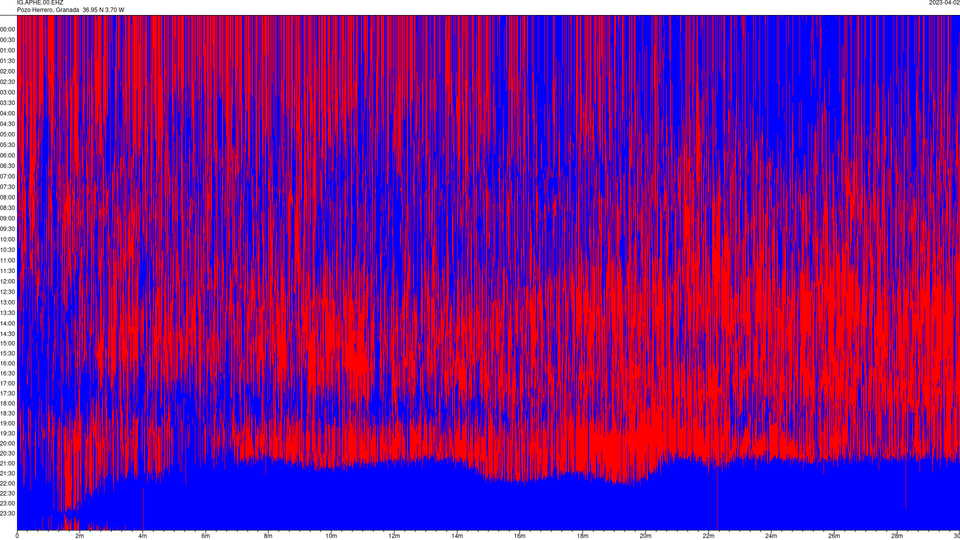Select the 20:30 time row label
960x540 pixels.
7,453
